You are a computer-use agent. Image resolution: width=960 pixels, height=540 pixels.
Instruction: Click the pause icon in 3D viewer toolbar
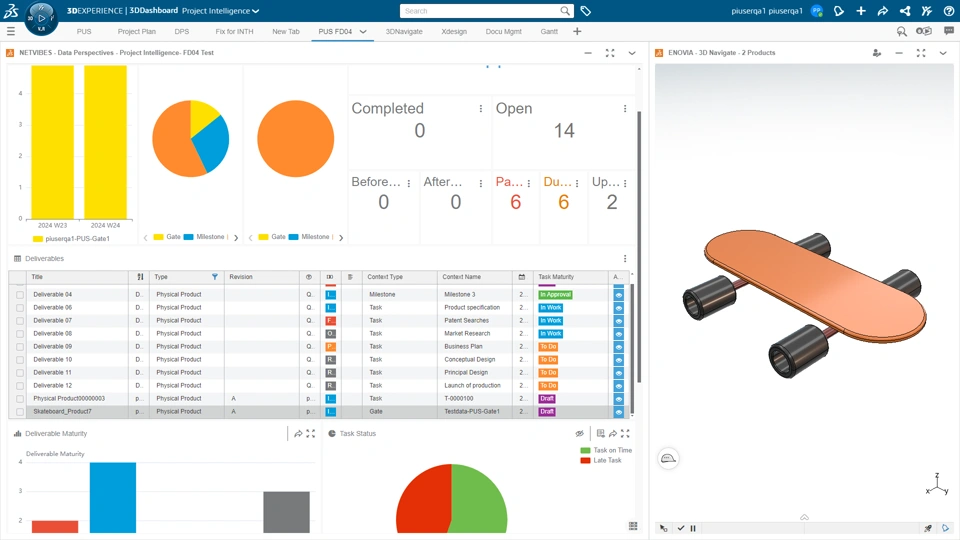point(693,528)
